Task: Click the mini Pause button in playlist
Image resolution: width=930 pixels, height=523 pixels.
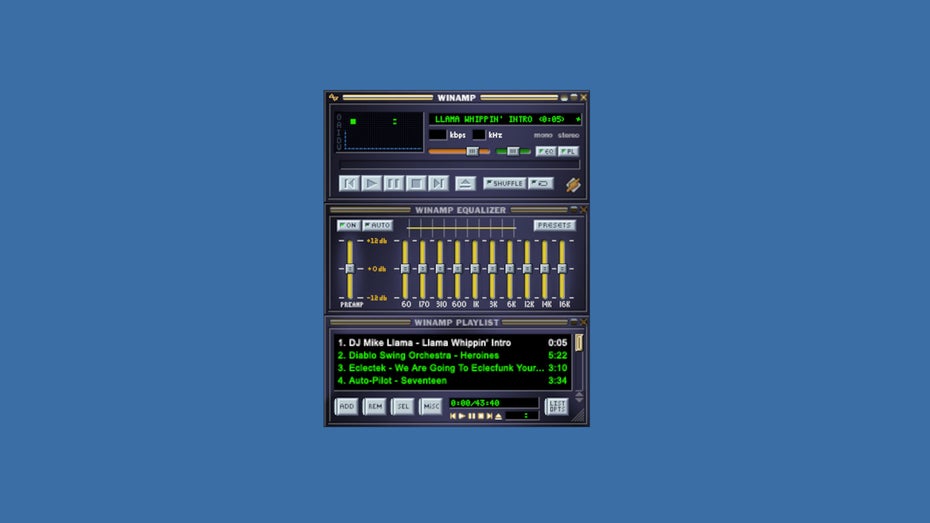Action: [472, 416]
